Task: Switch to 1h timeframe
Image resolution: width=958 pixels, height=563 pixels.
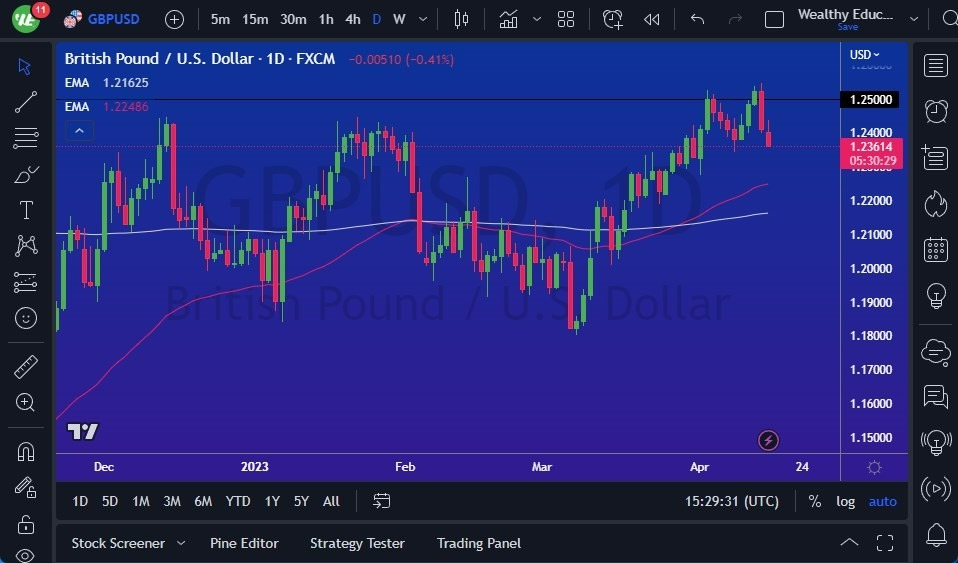Action: pyautogui.click(x=326, y=20)
